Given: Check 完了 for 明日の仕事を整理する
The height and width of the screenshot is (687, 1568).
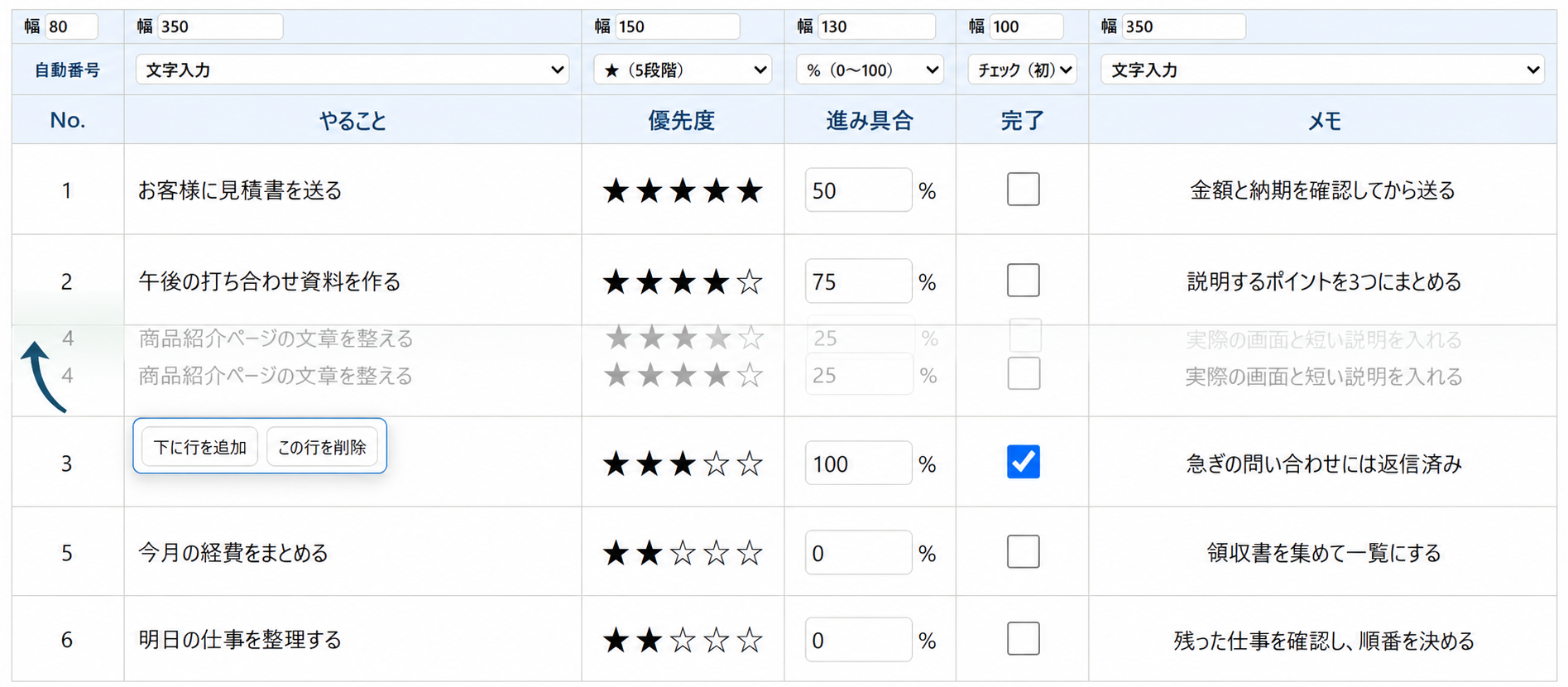Looking at the screenshot, I should [x=1024, y=639].
